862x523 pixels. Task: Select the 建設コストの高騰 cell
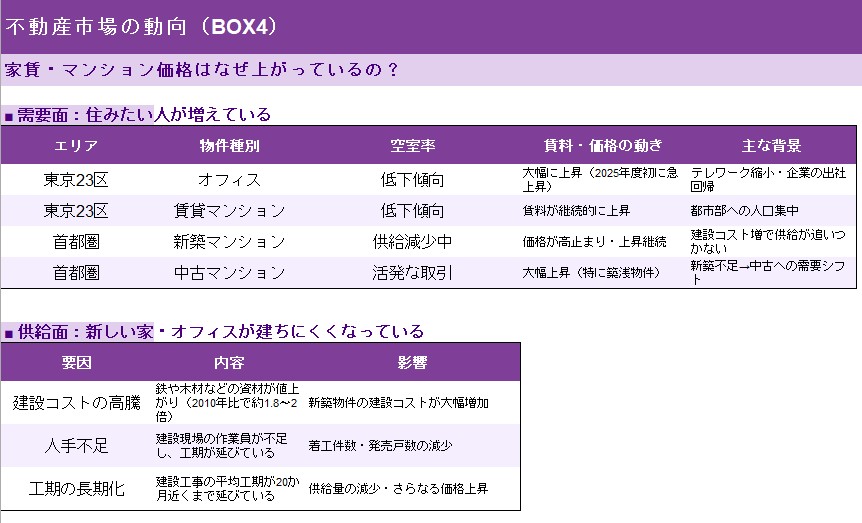[x=76, y=403]
